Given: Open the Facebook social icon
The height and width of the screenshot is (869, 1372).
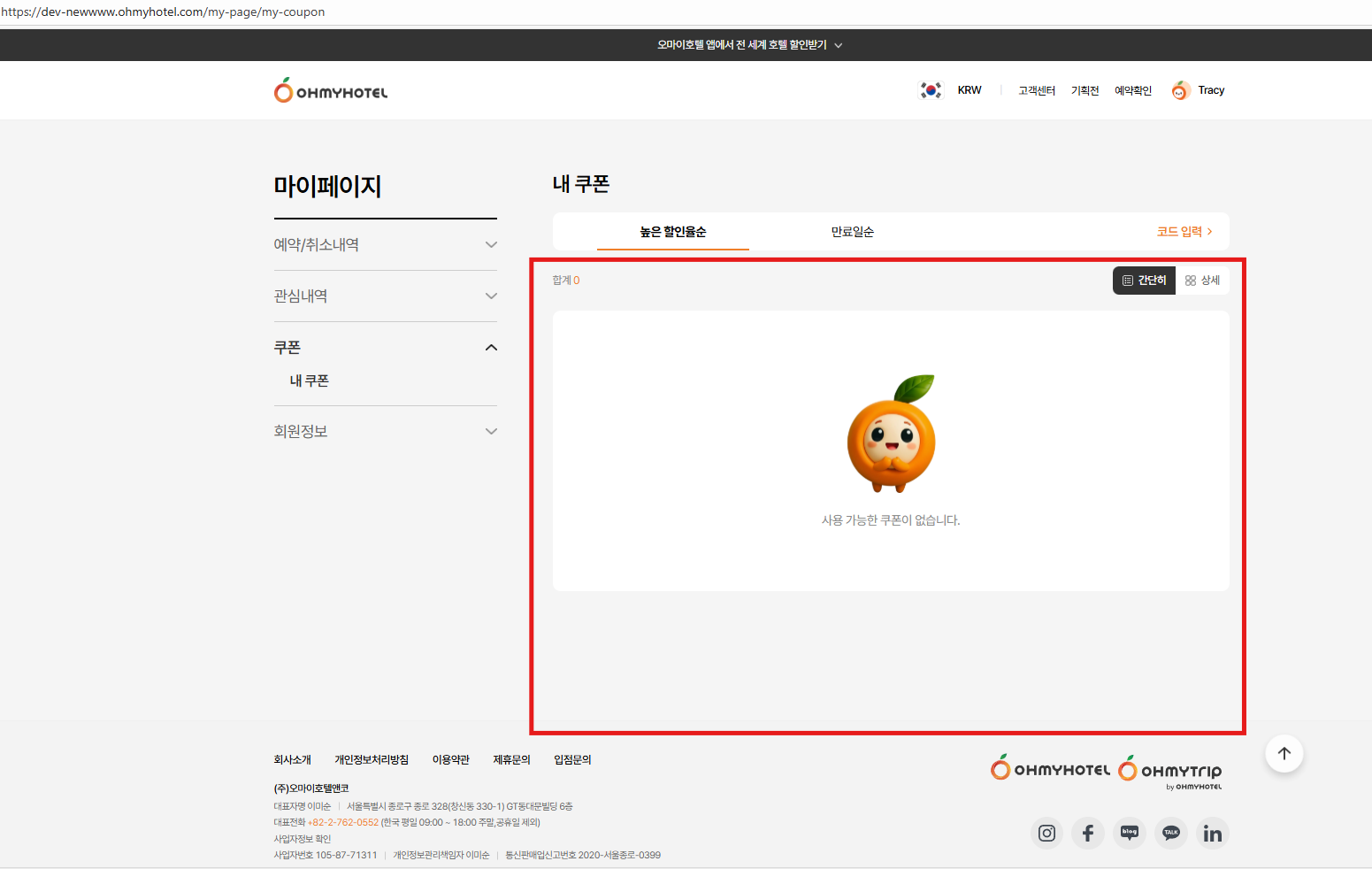Looking at the screenshot, I should (1088, 834).
